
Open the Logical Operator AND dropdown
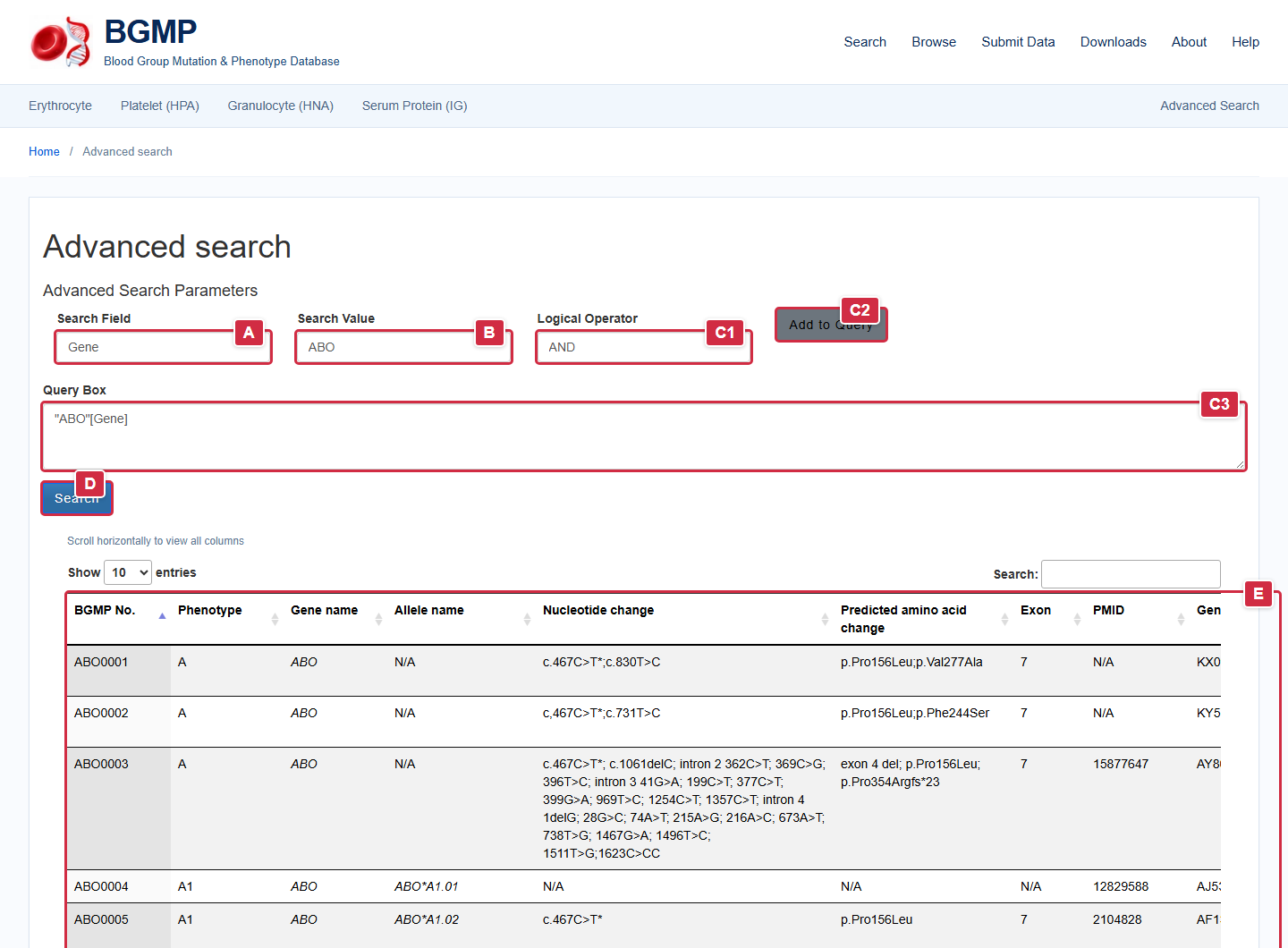(x=643, y=347)
